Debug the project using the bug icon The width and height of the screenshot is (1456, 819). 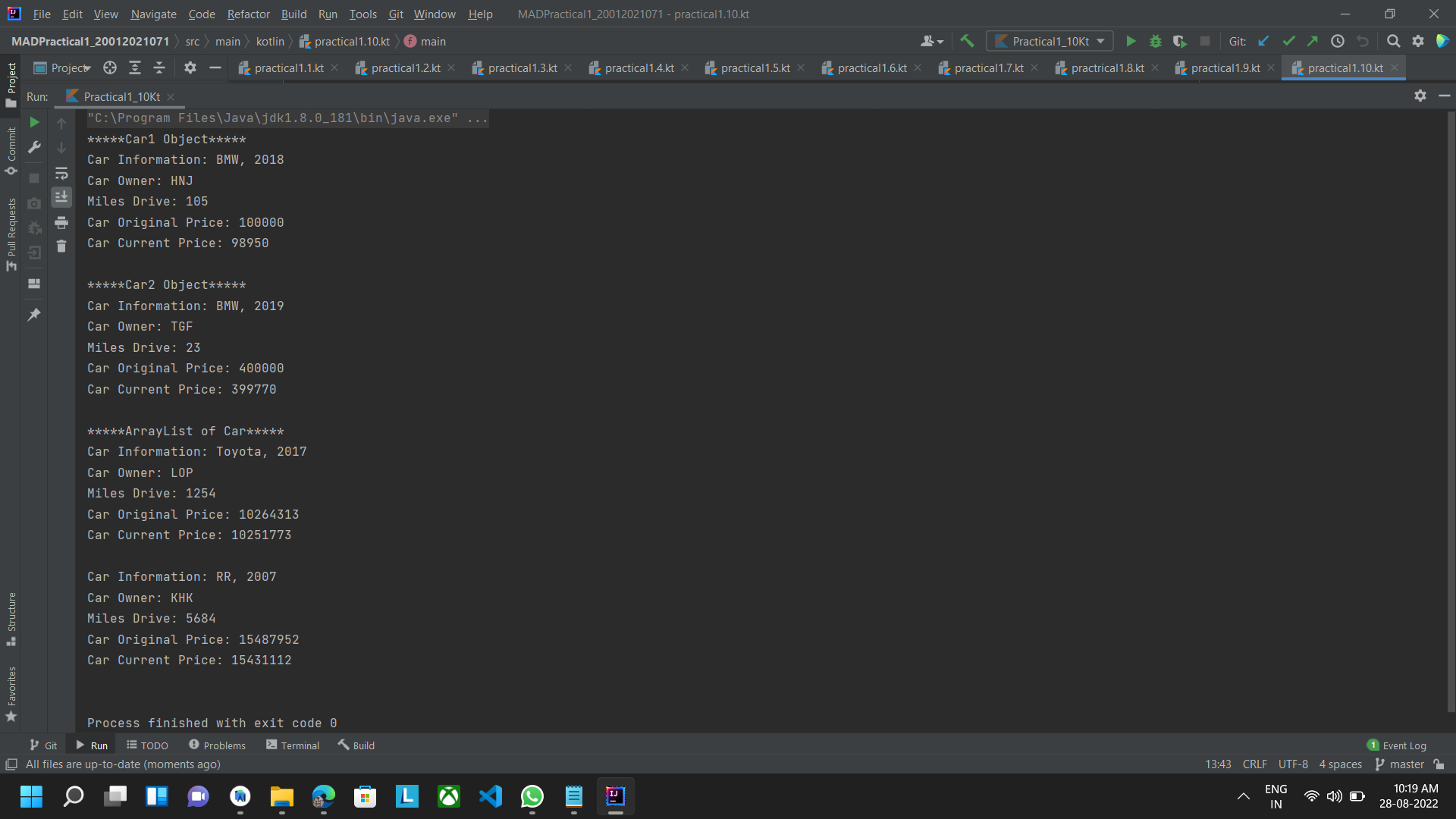(1155, 41)
